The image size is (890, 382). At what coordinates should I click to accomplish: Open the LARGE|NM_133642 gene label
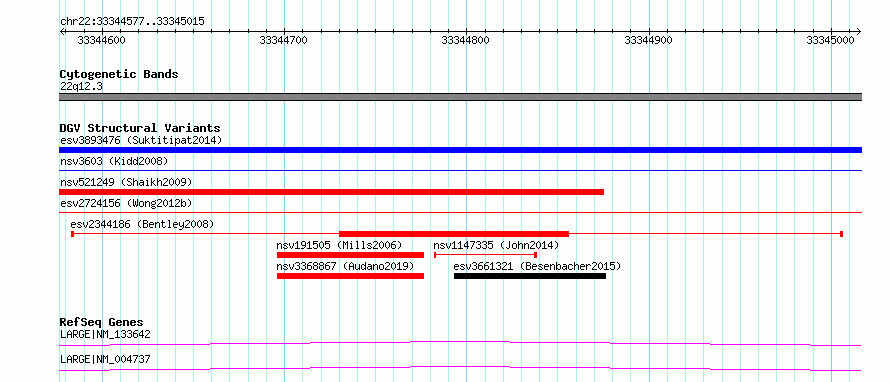pos(106,334)
